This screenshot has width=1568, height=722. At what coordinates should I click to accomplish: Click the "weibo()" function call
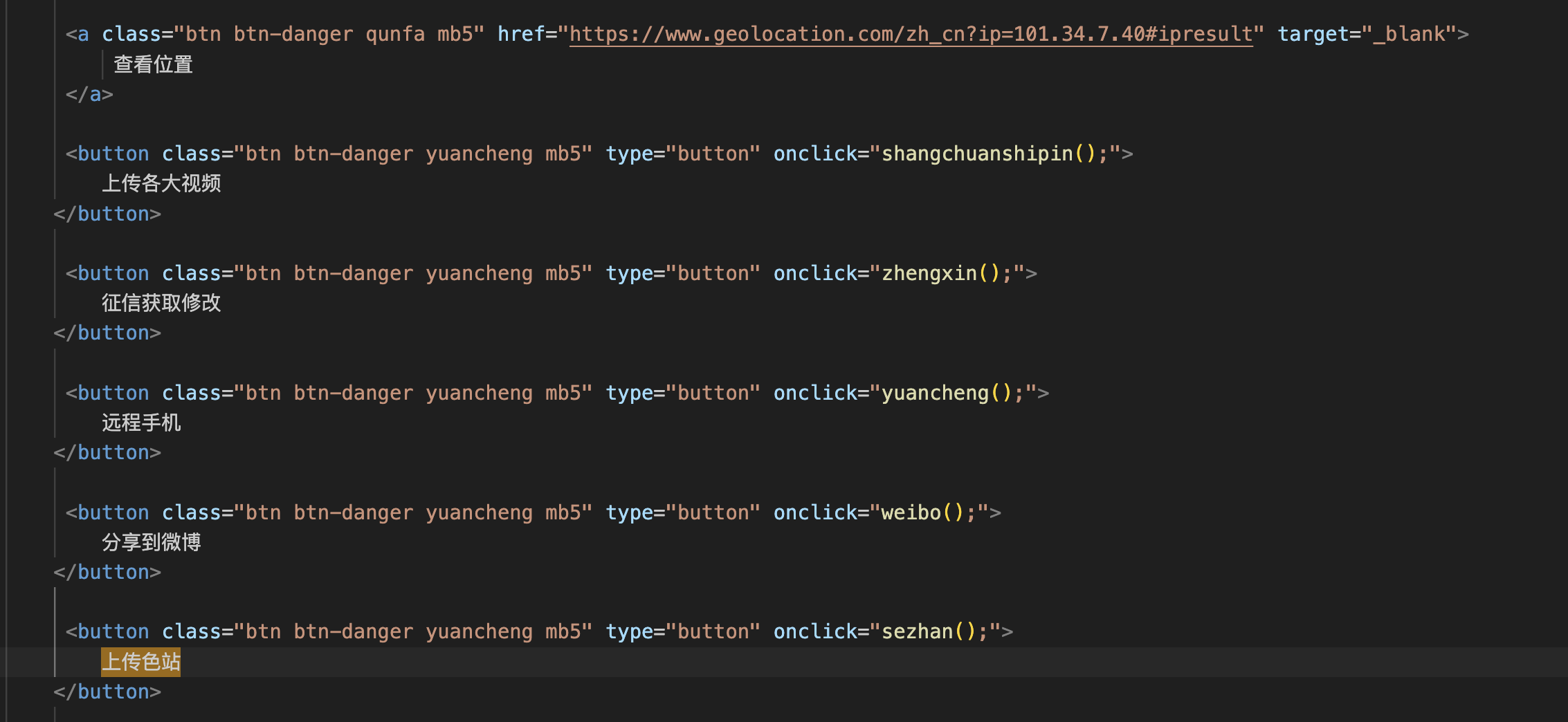tap(923, 512)
